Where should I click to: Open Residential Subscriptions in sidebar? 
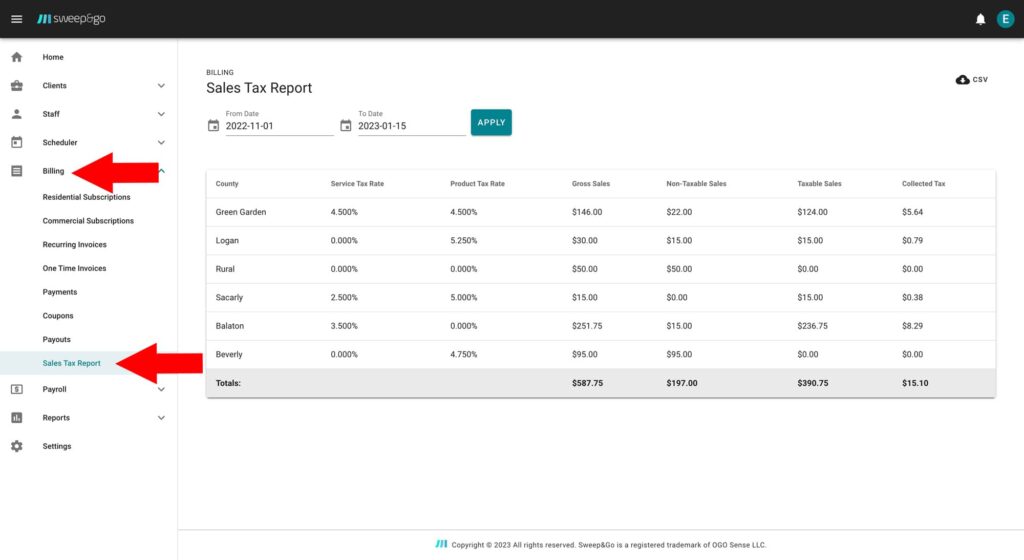86,197
